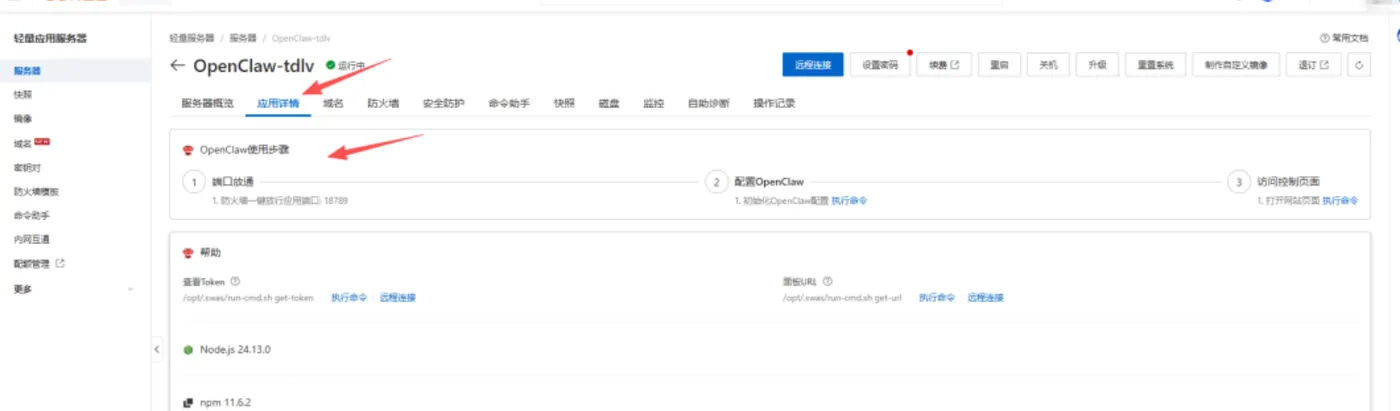Click the 设置密码 button

point(880,65)
